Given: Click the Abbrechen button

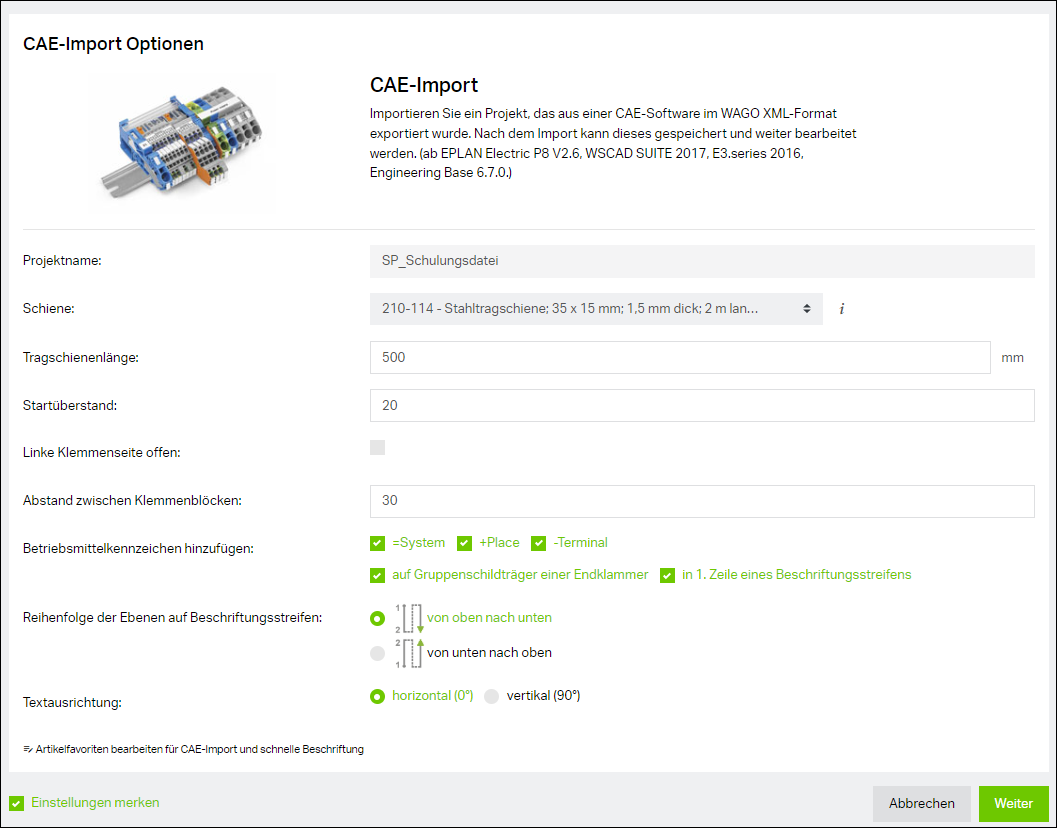Looking at the screenshot, I should coord(921,803).
